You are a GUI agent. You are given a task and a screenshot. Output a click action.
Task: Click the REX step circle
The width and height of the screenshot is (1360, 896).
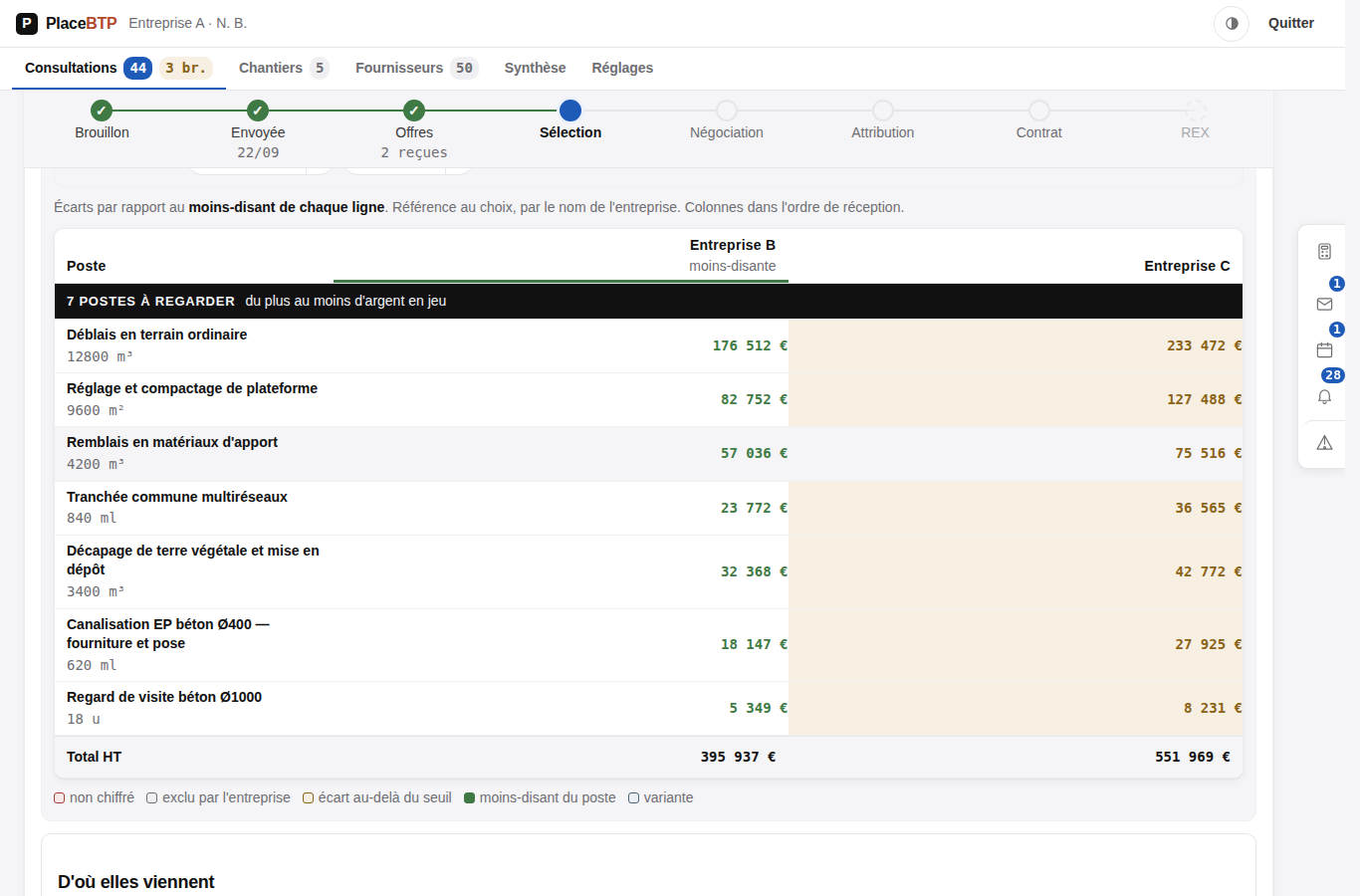tap(1196, 111)
